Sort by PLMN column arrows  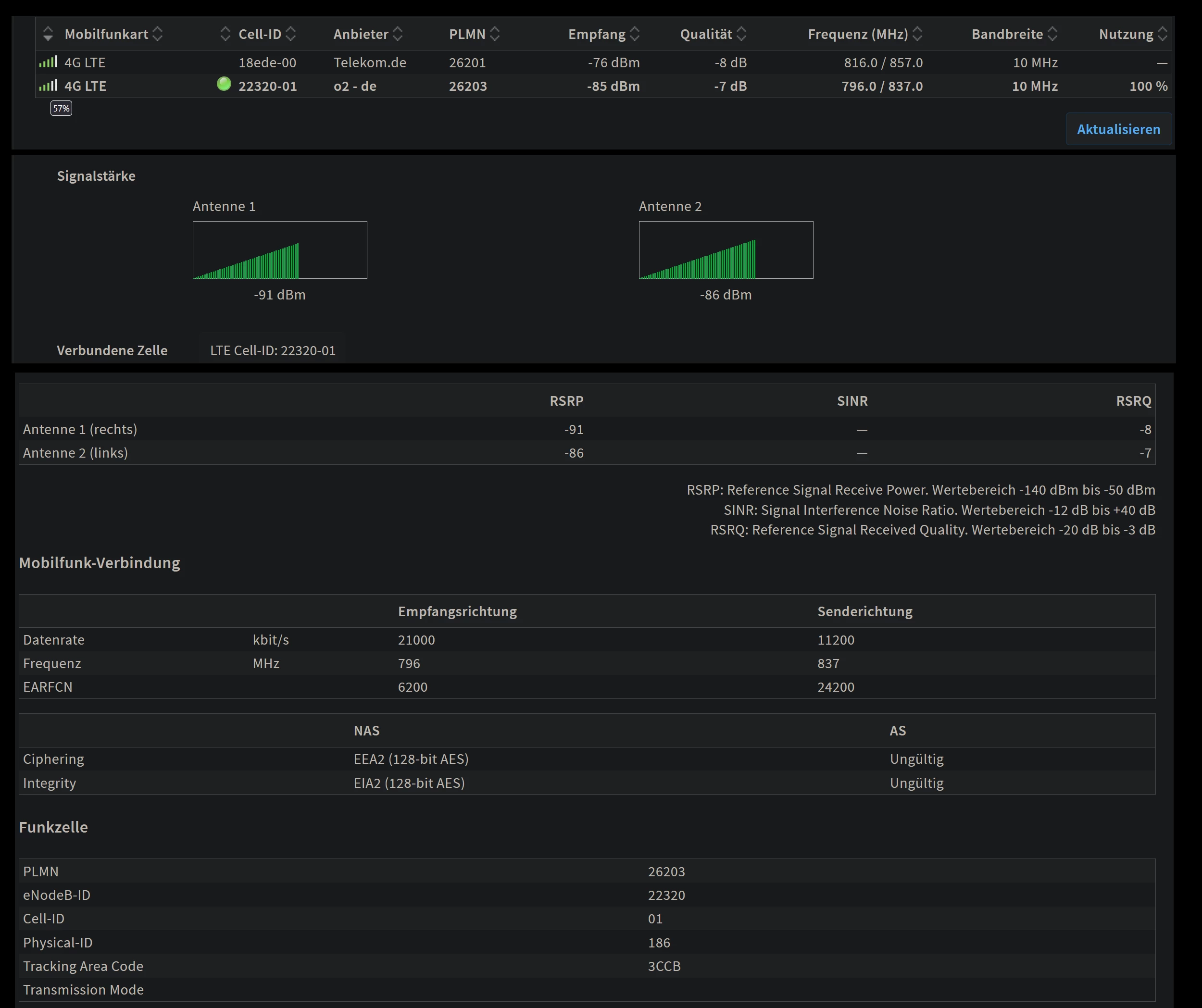pos(495,34)
